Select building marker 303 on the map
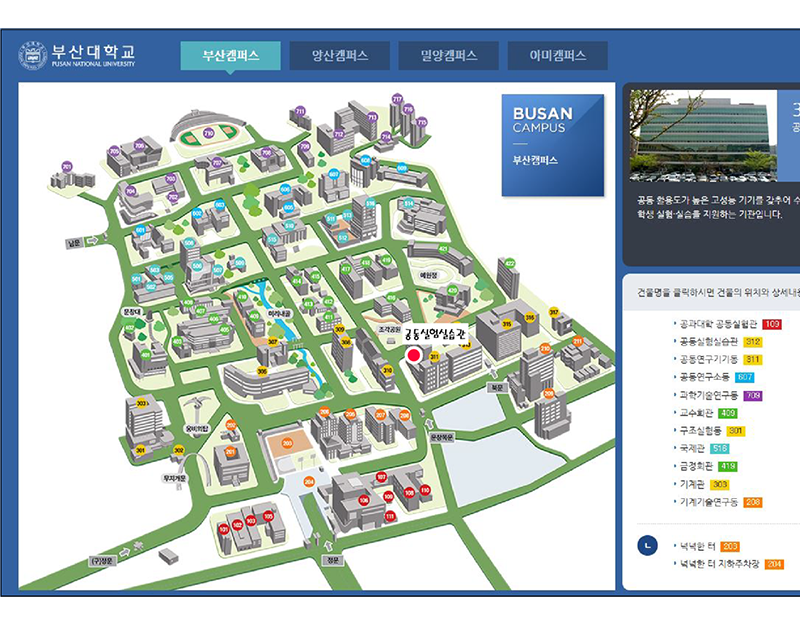Image resolution: width=800 pixels, height=624 pixels. 142,404
